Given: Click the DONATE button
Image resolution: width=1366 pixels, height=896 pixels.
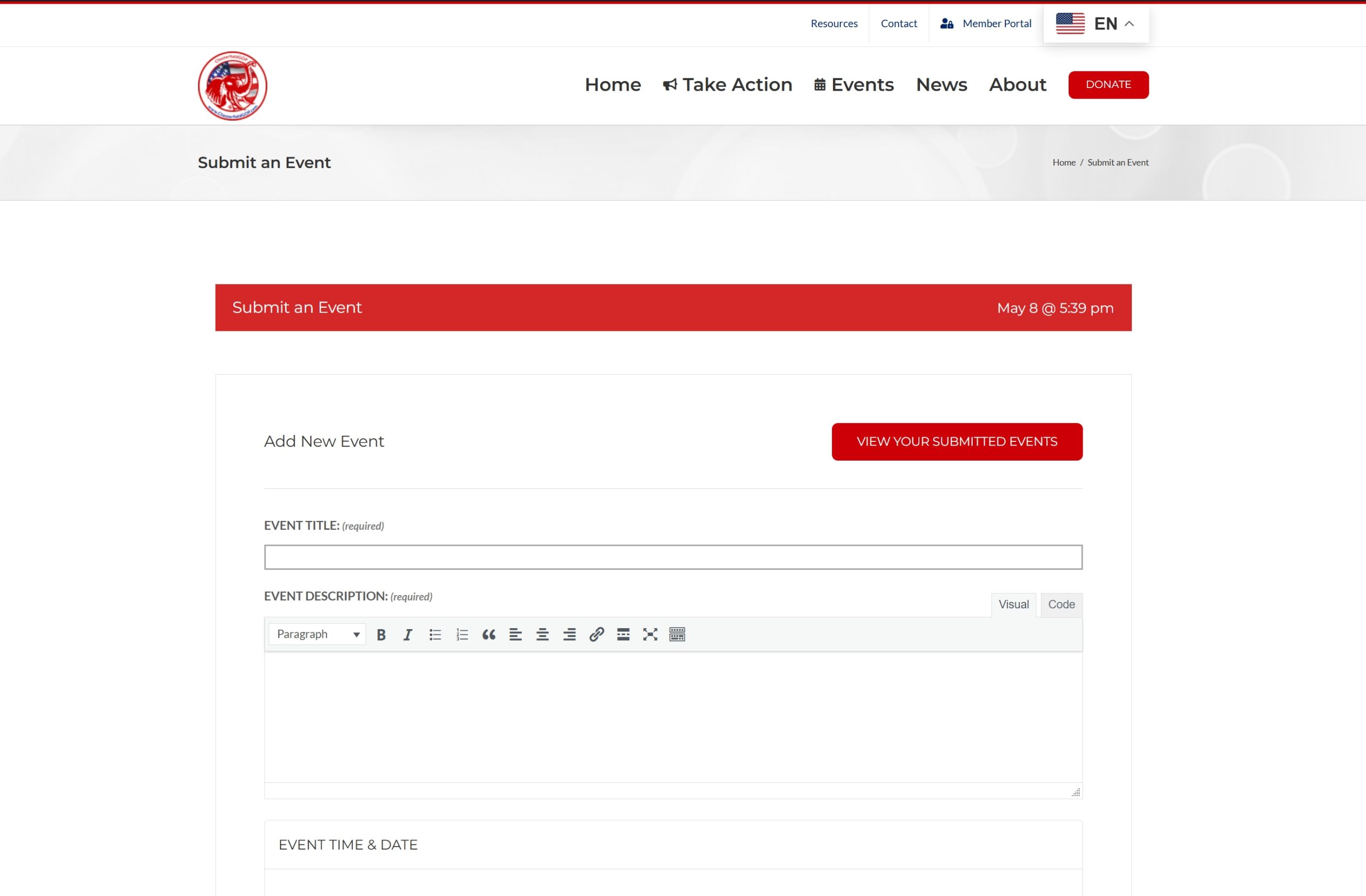Looking at the screenshot, I should [x=1108, y=85].
